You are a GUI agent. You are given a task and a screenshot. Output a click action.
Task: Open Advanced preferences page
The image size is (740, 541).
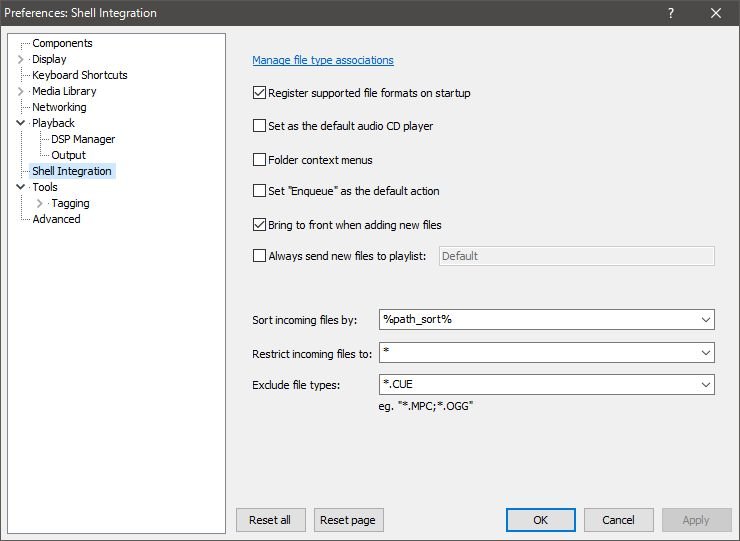click(x=56, y=219)
